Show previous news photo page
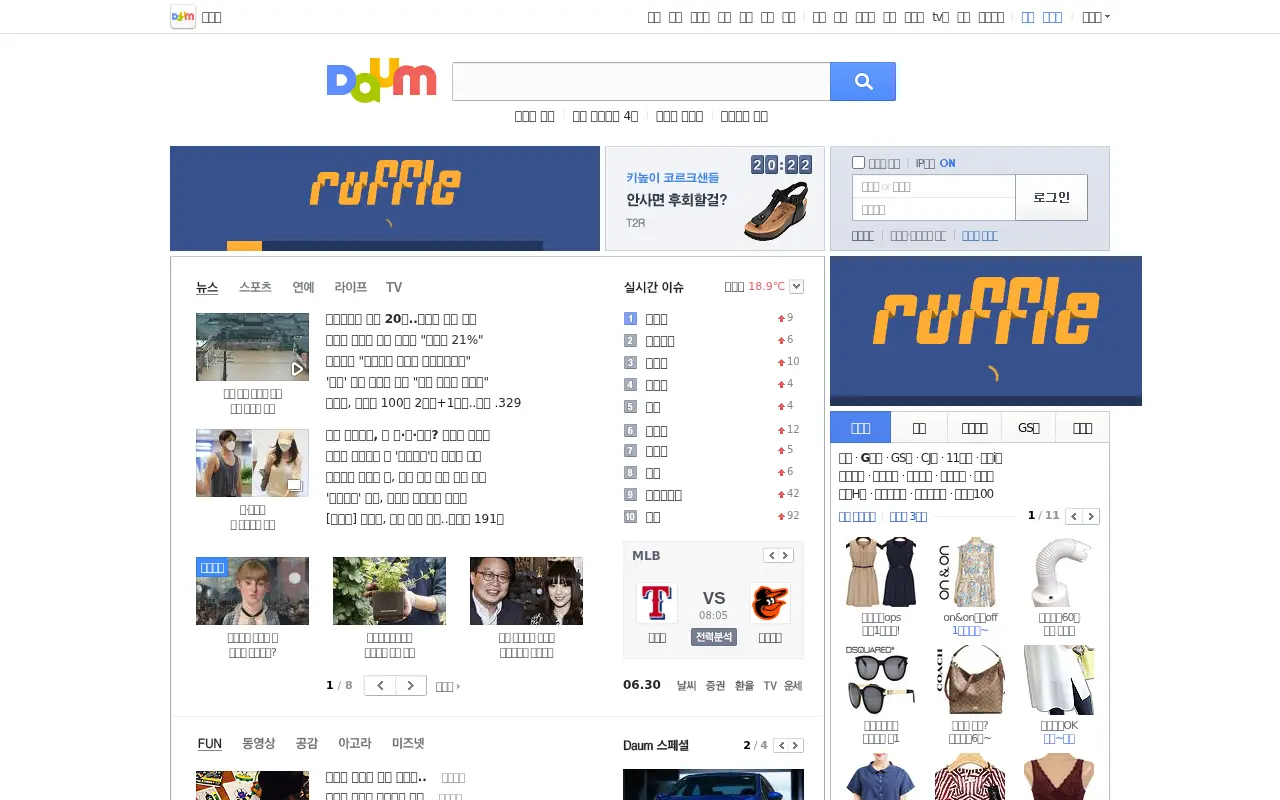This screenshot has width=1280, height=800. click(380, 685)
